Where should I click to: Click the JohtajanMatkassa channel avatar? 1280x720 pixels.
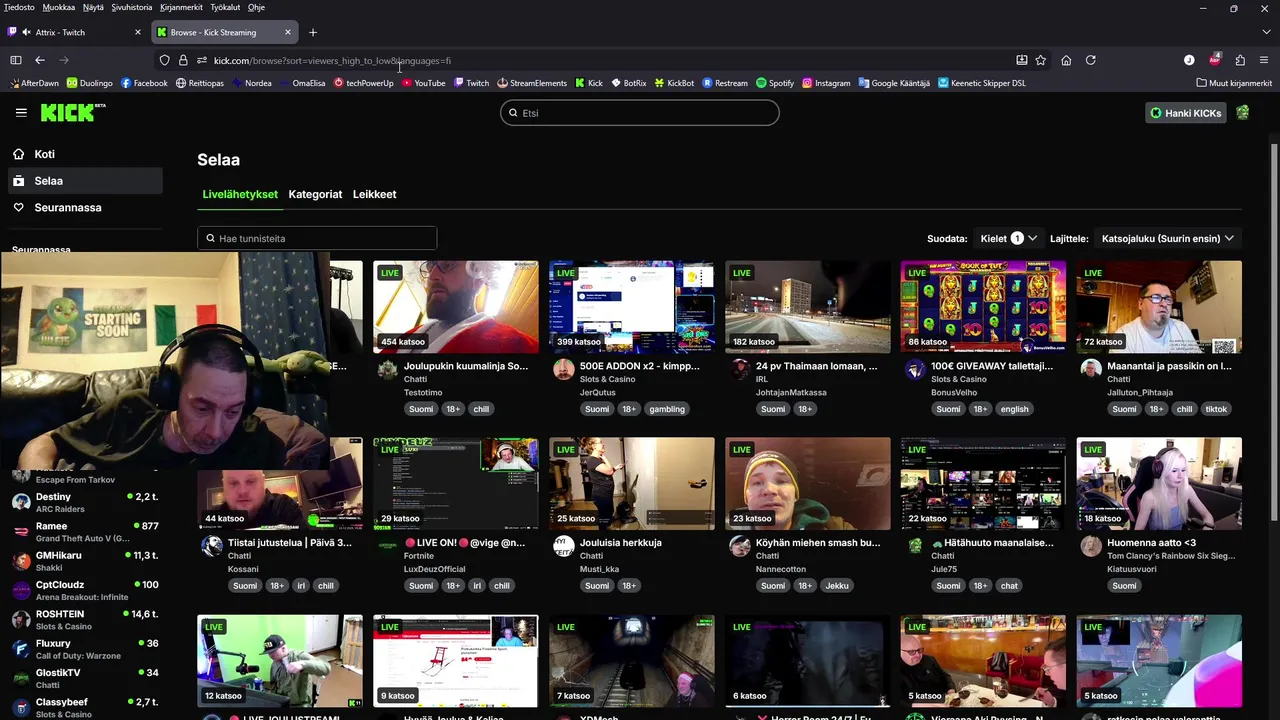(740, 369)
